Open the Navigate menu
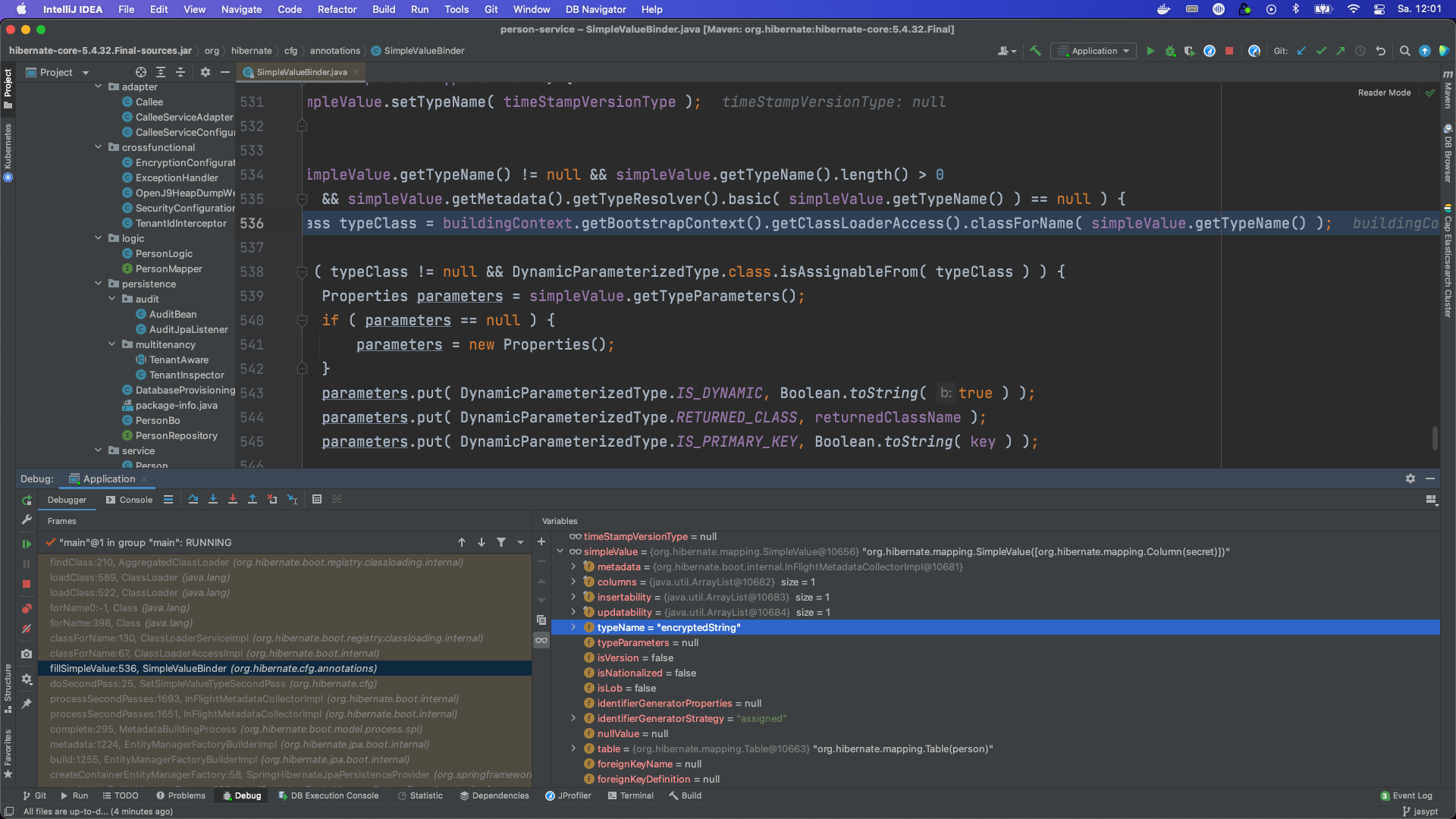Viewport: 1456px width, 819px height. pos(241,9)
